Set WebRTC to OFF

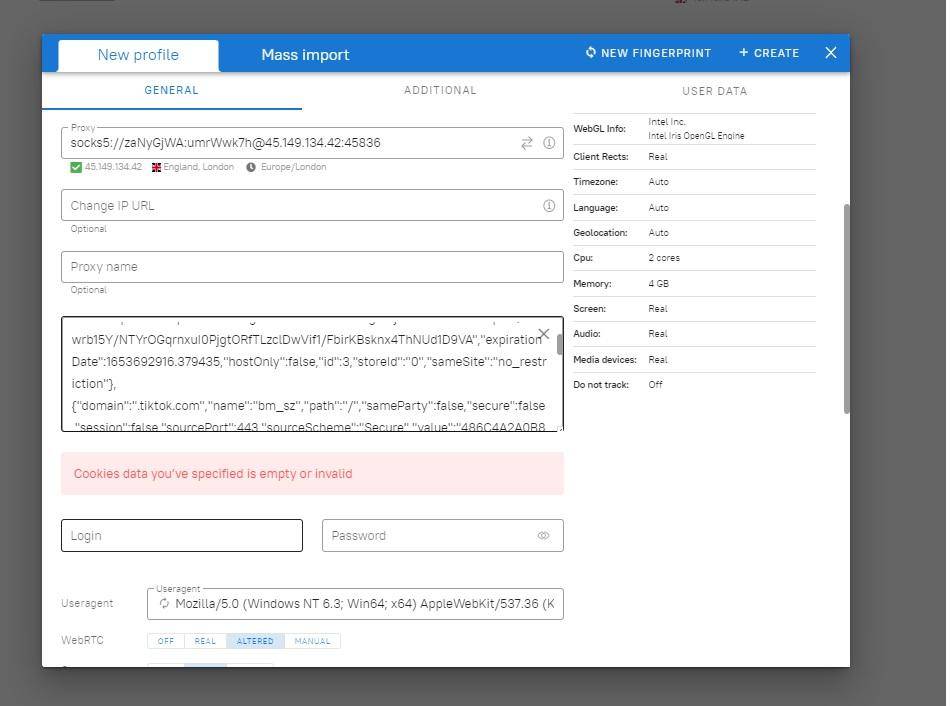(x=166, y=641)
